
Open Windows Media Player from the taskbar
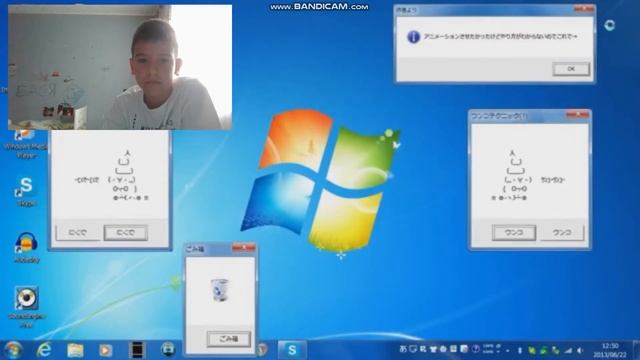tap(105, 350)
